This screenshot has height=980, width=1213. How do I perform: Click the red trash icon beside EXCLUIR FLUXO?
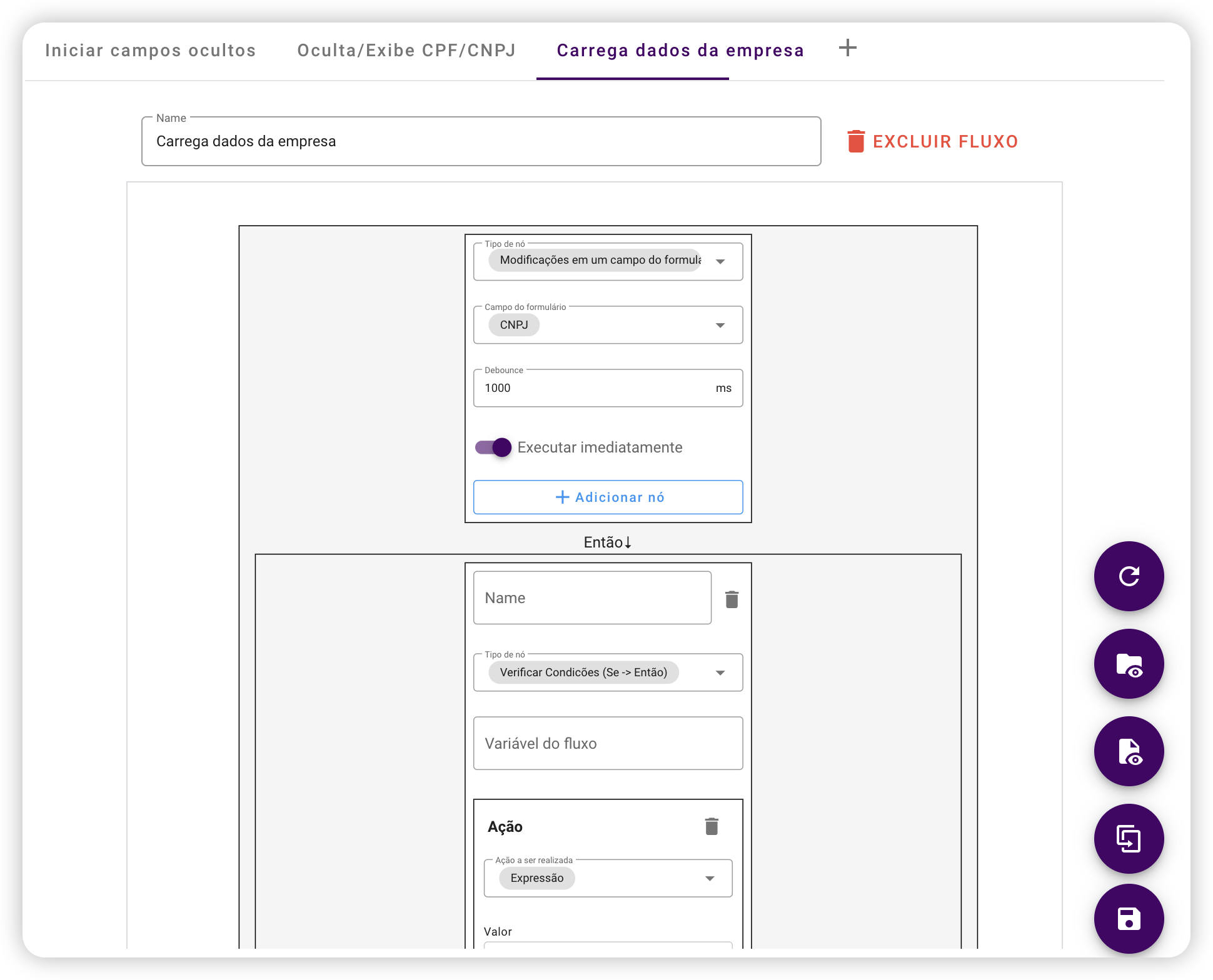[856, 141]
